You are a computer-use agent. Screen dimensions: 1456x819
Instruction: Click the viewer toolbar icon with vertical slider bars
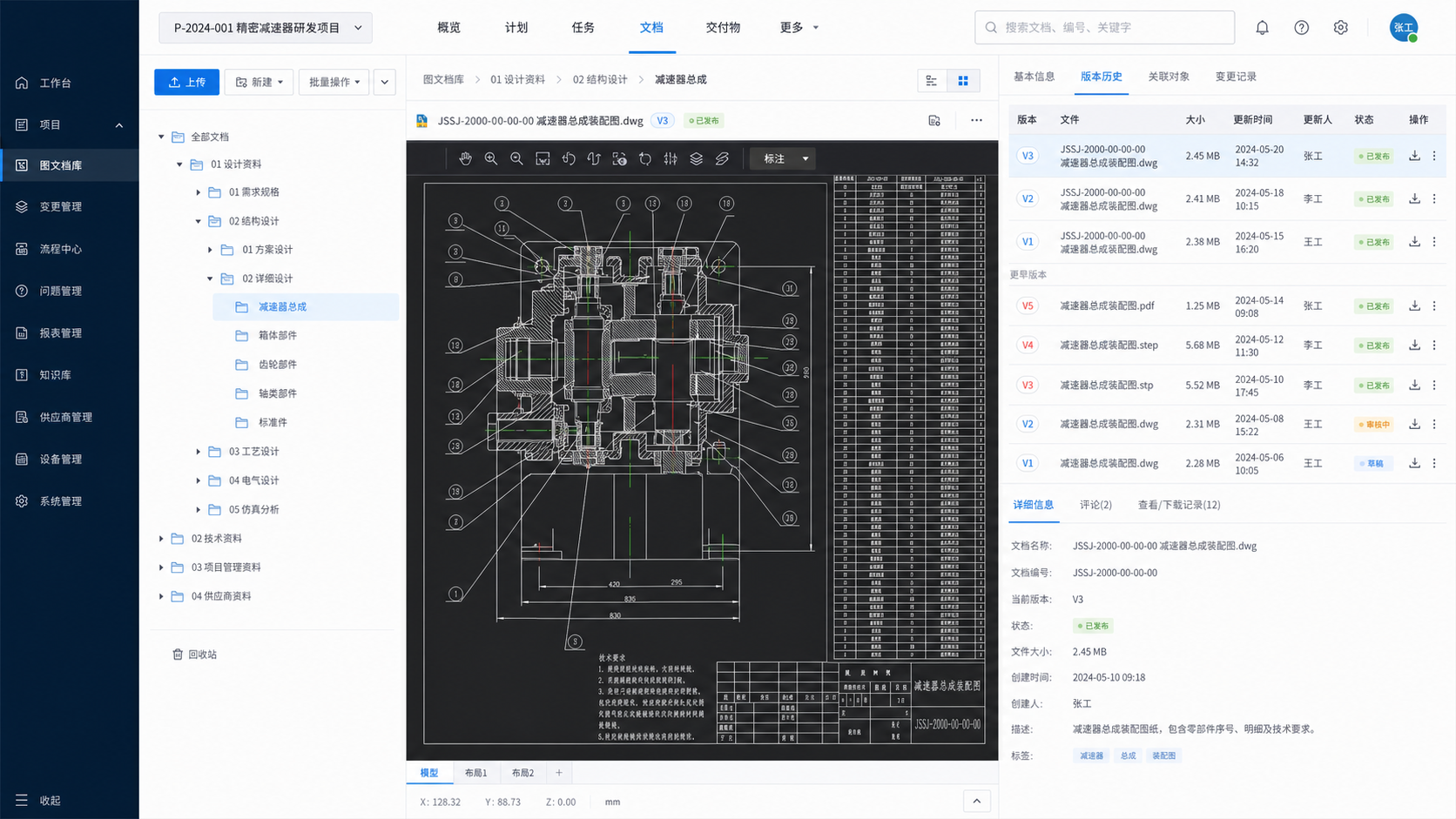click(671, 158)
